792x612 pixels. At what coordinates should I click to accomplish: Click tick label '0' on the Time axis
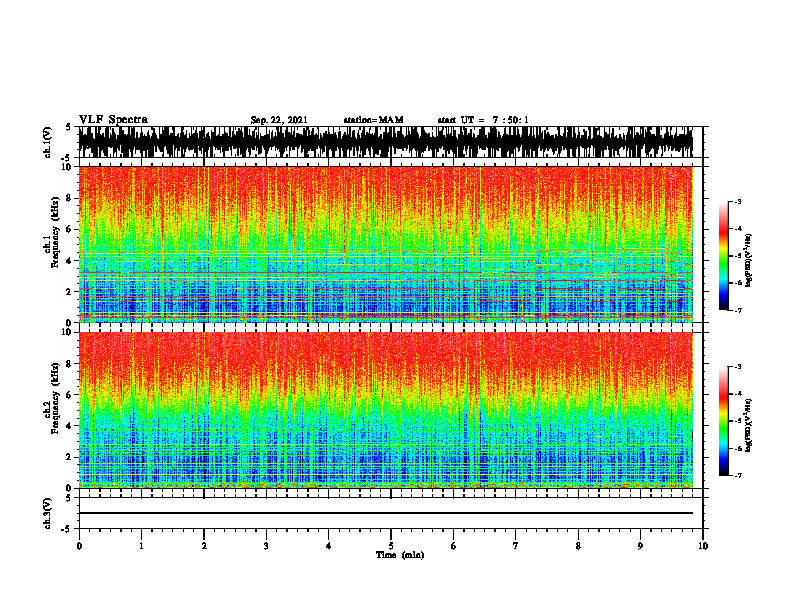tap(79, 546)
